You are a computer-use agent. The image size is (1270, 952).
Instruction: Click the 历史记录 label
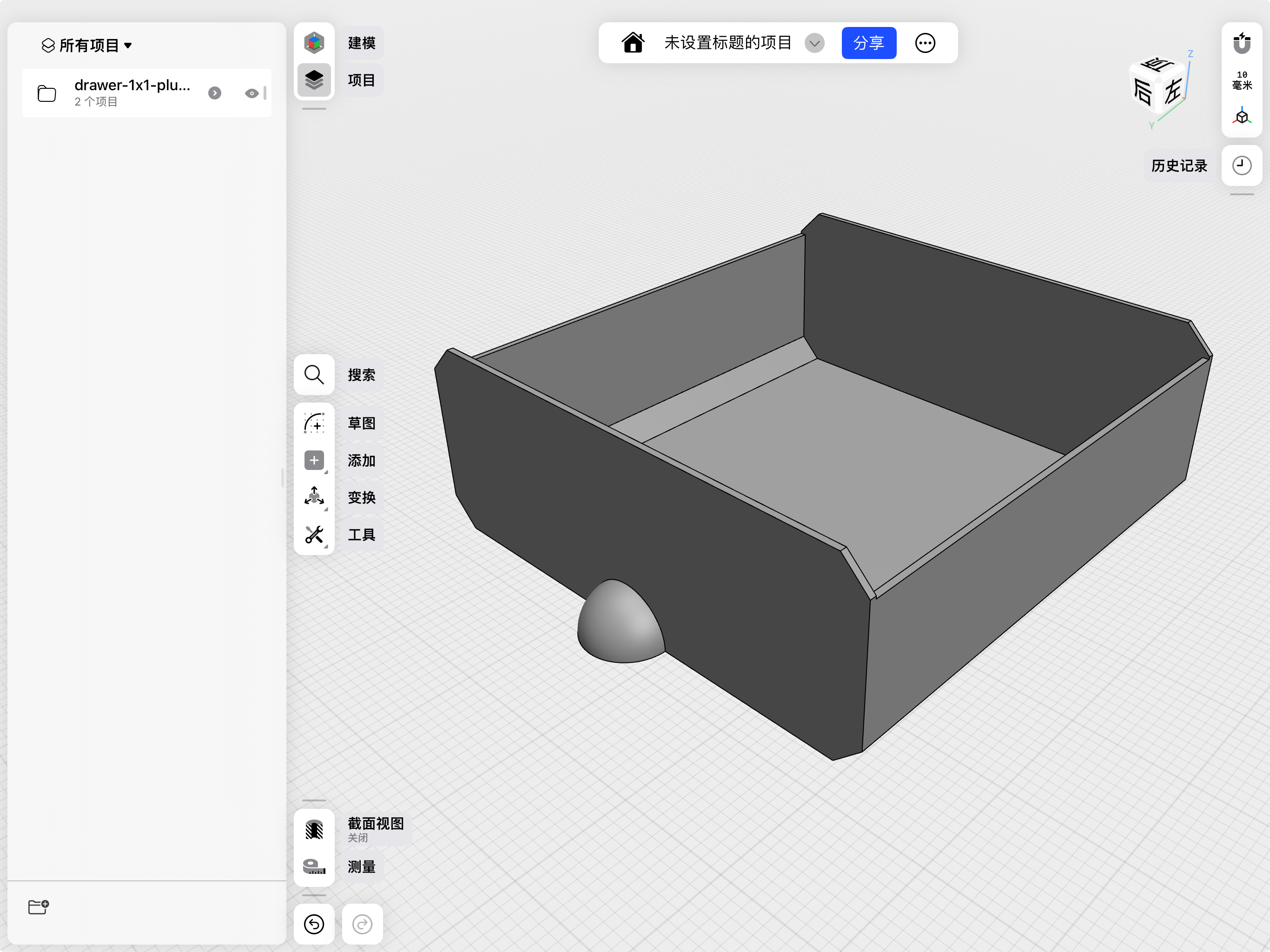[1179, 165]
